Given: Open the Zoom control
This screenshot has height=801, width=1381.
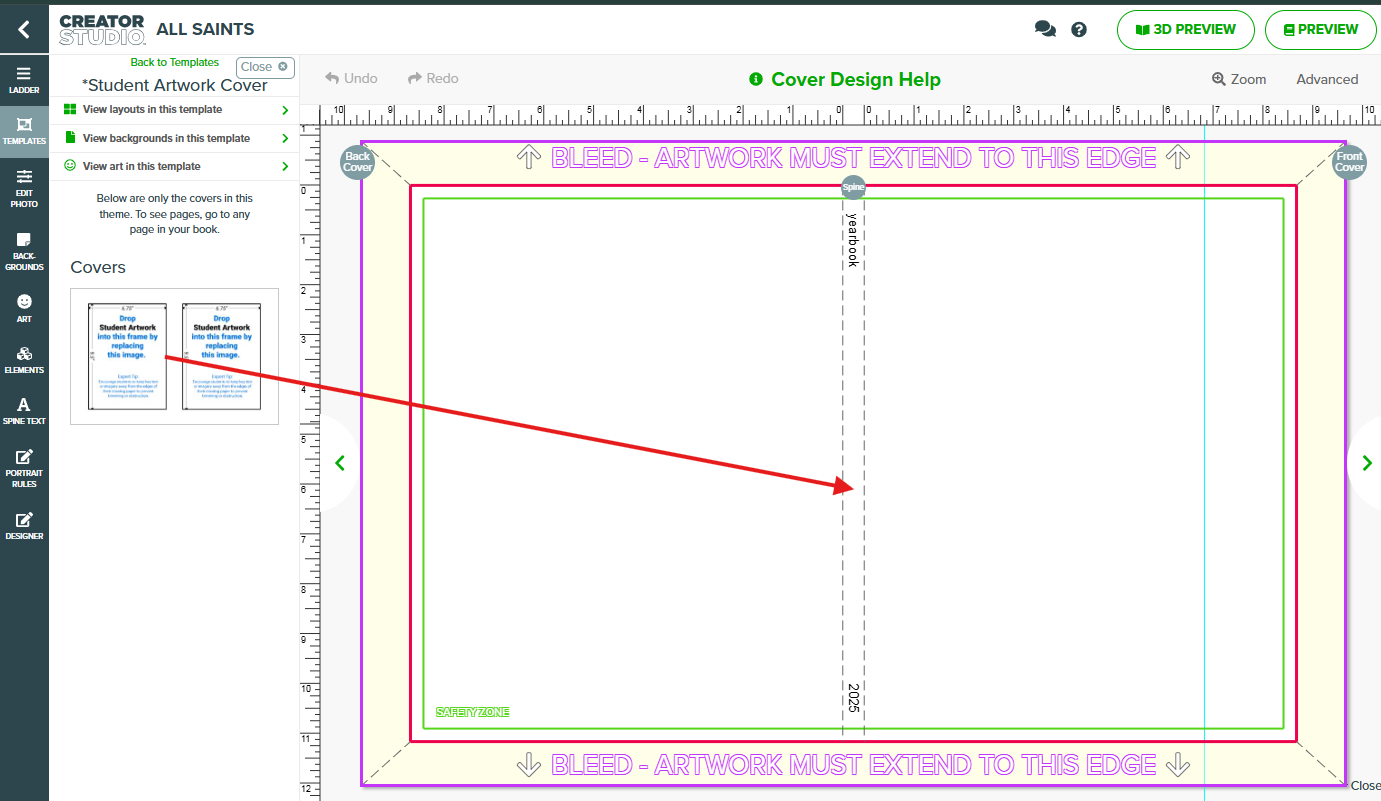Looking at the screenshot, I should coord(1239,79).
